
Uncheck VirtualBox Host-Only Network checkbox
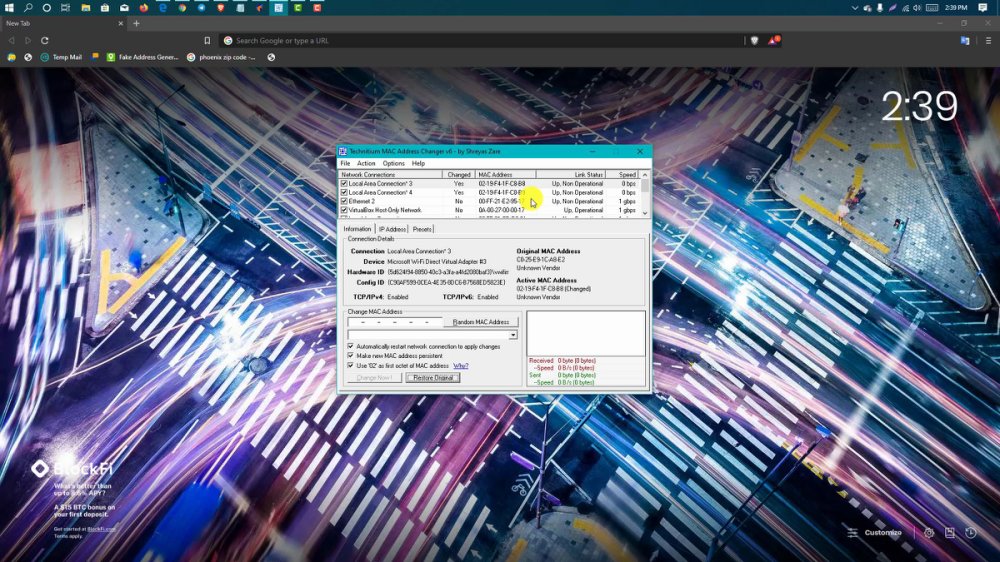point(344,210)
